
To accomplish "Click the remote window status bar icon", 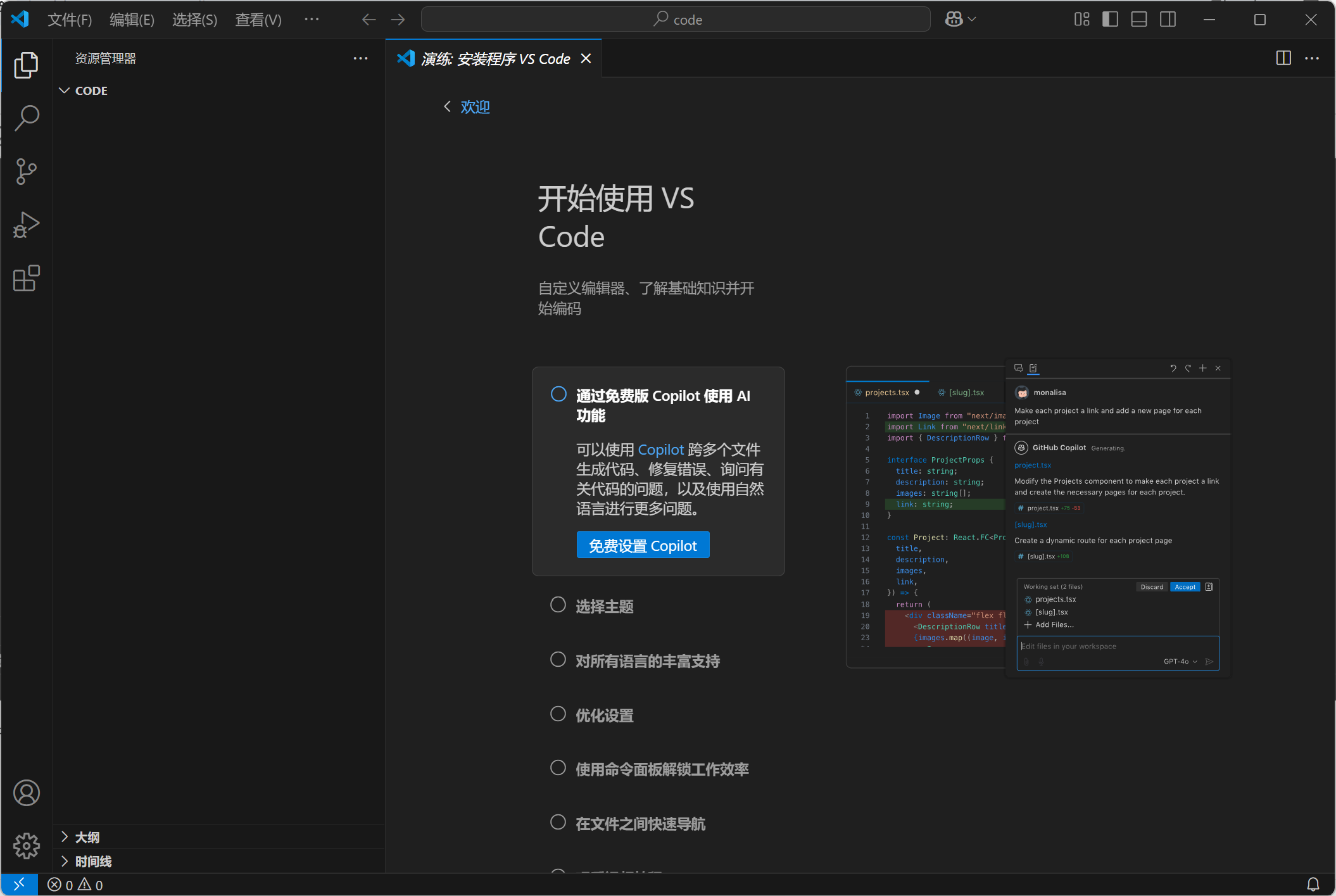I will (19, 884).
